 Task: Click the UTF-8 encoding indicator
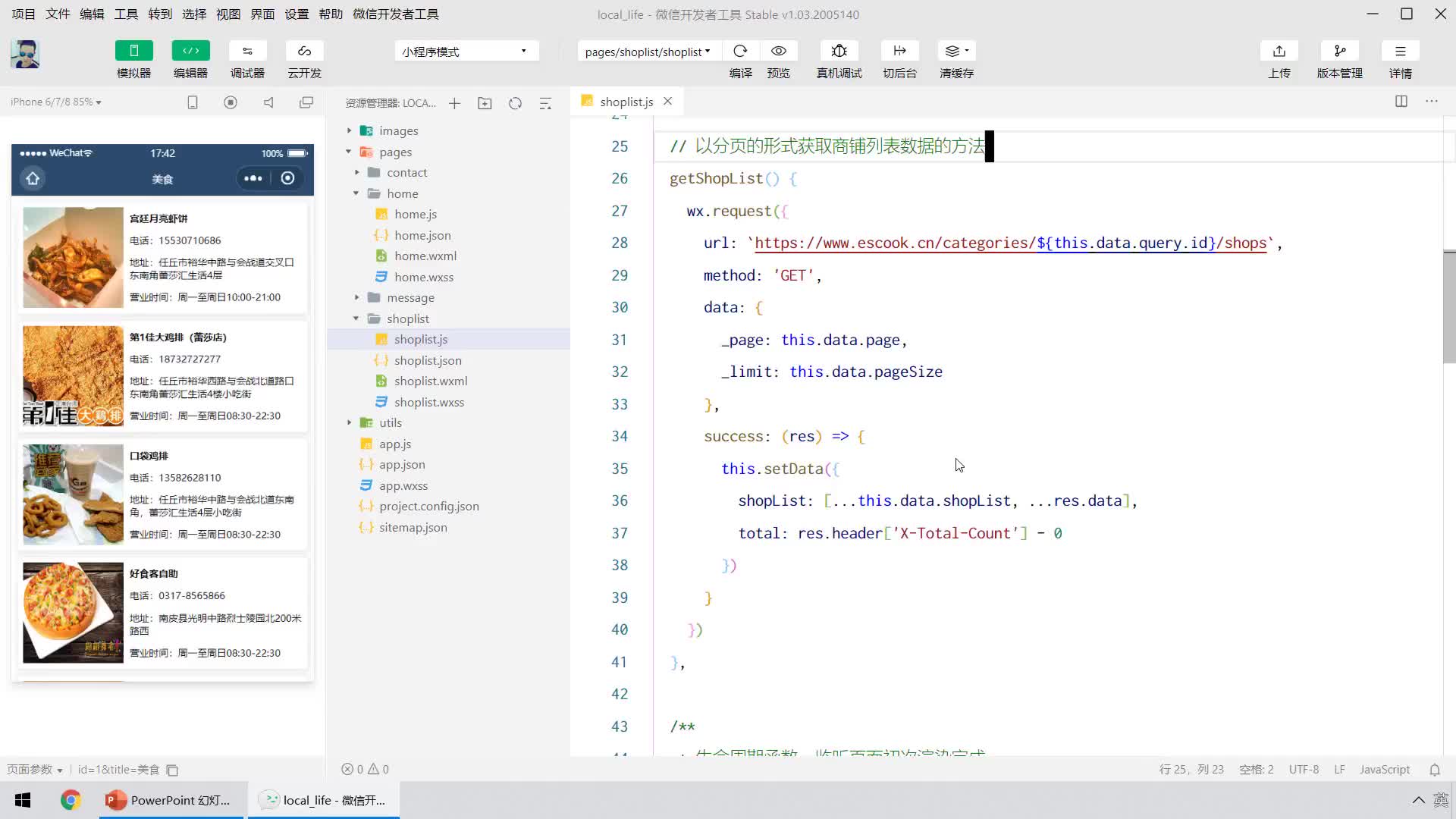(1304, 769)
